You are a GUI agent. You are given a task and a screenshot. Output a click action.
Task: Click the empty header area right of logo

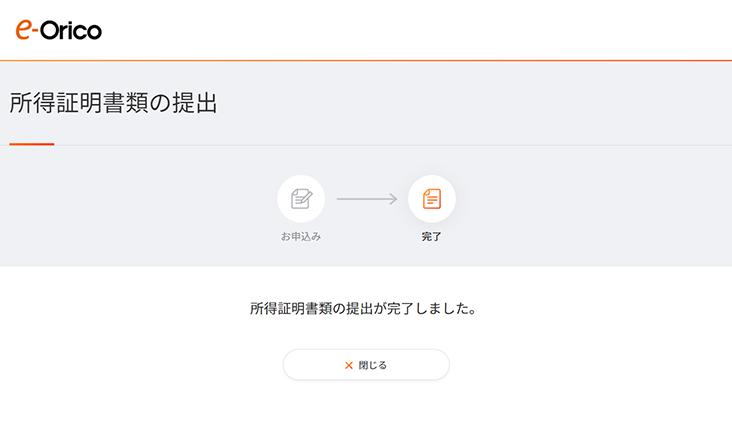coord(415,30)
